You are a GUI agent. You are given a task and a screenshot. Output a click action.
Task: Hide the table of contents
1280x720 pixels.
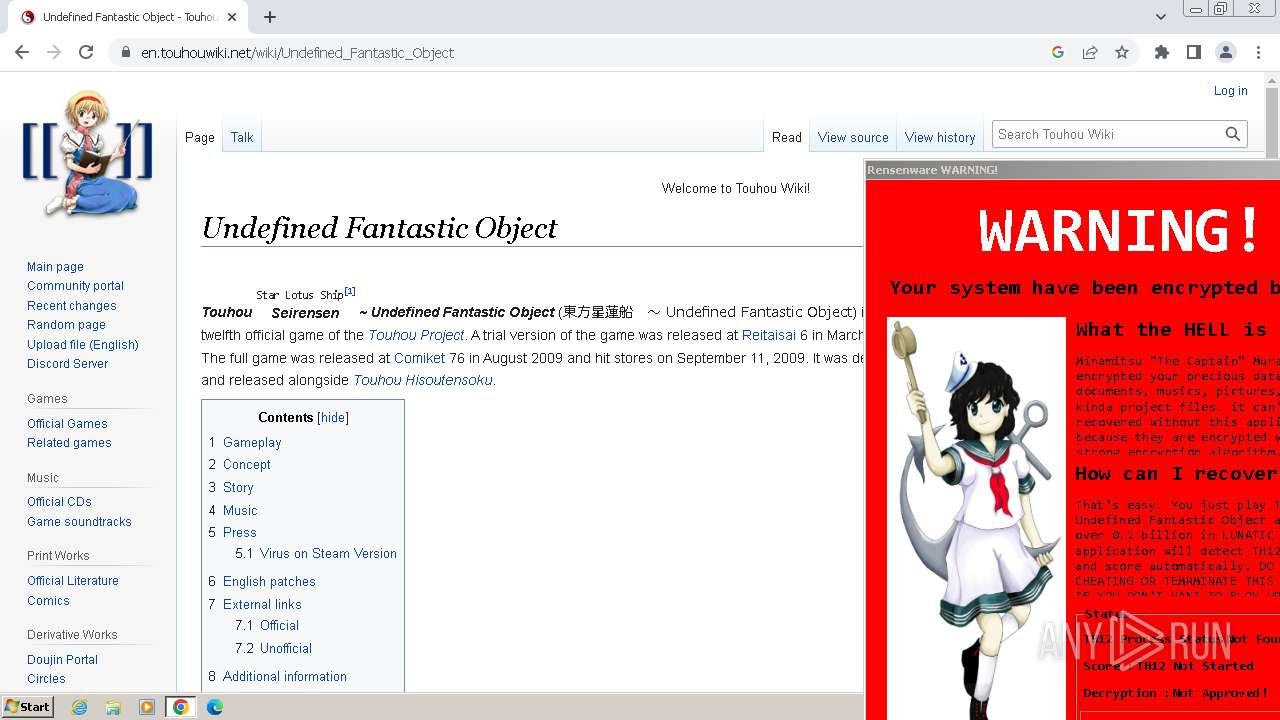333,418
